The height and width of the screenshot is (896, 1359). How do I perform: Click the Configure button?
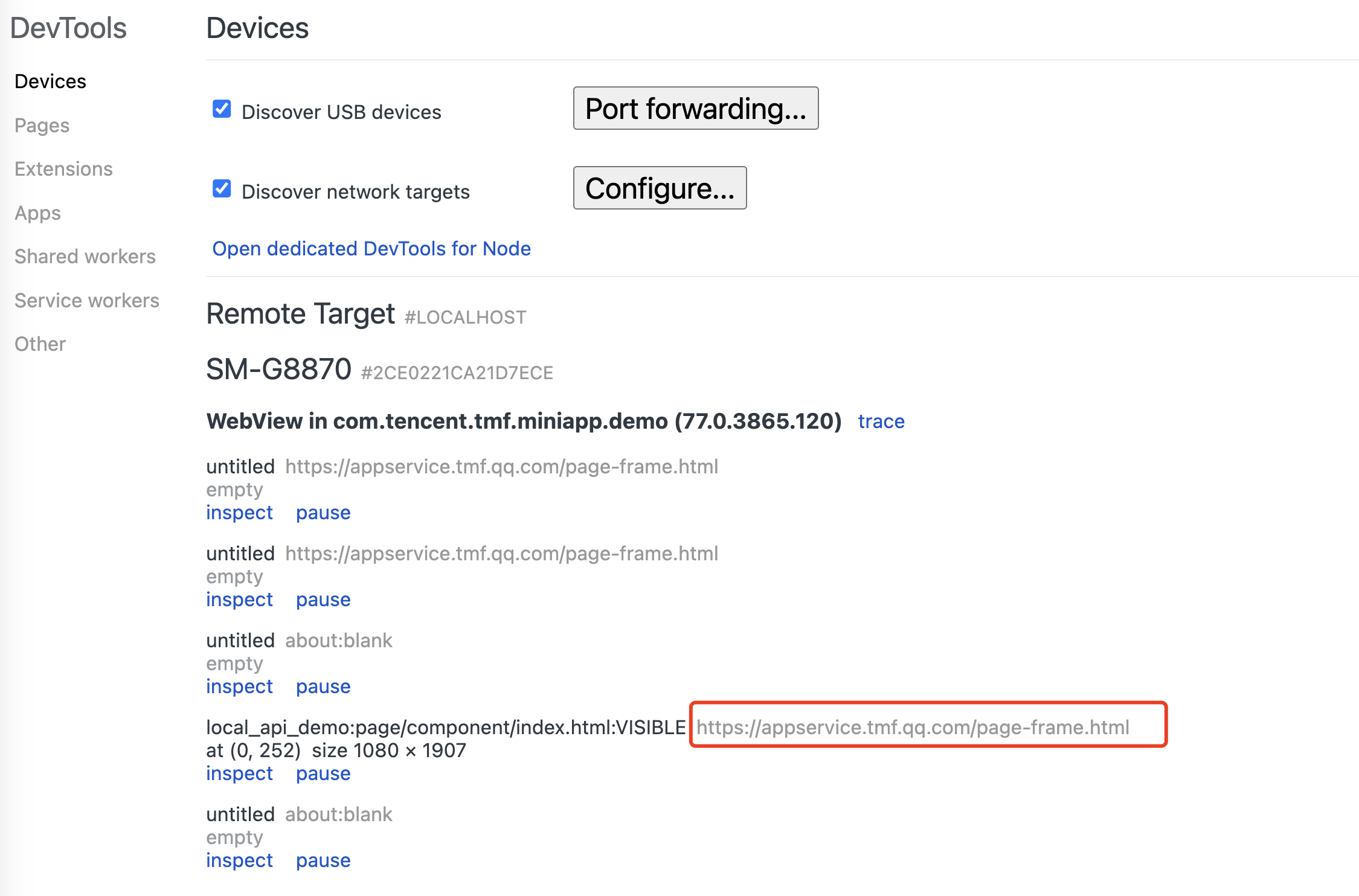[x=660, y=188]
